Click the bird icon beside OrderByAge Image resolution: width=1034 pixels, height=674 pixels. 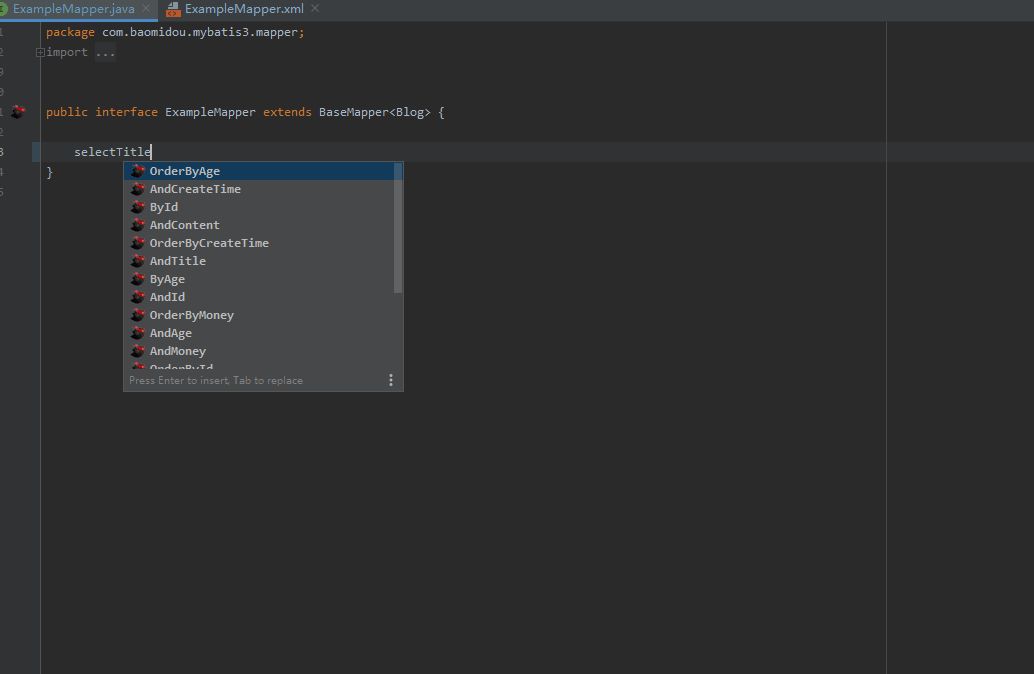point(138,171)
